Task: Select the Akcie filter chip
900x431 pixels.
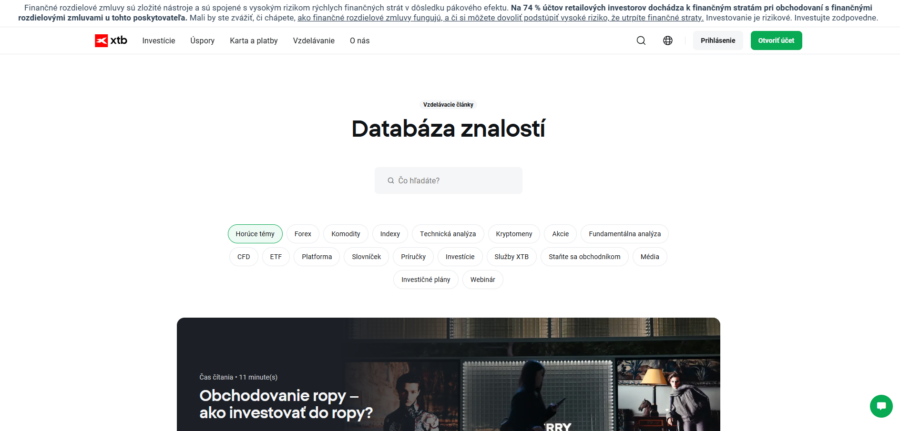Action: point(560,234)
